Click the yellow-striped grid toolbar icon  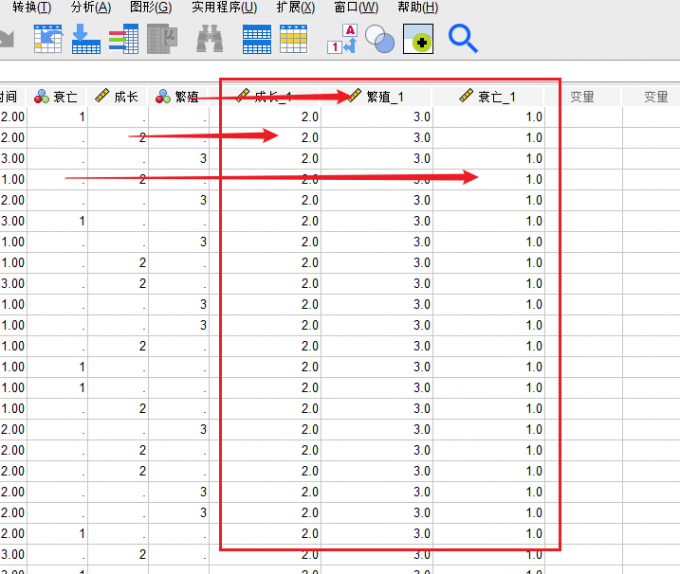[x=294, y=39]
